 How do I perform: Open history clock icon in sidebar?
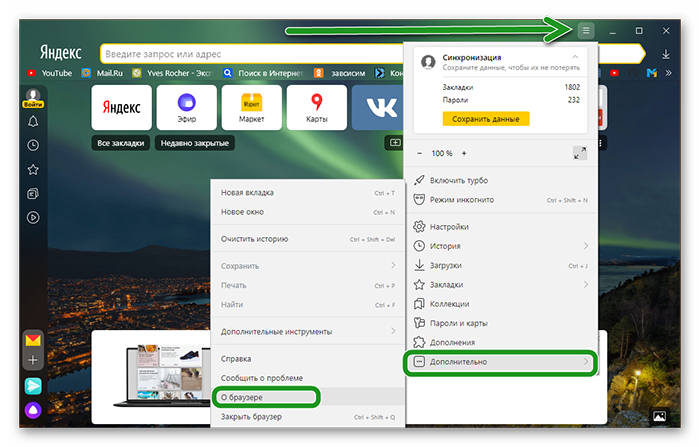point(33,145)
